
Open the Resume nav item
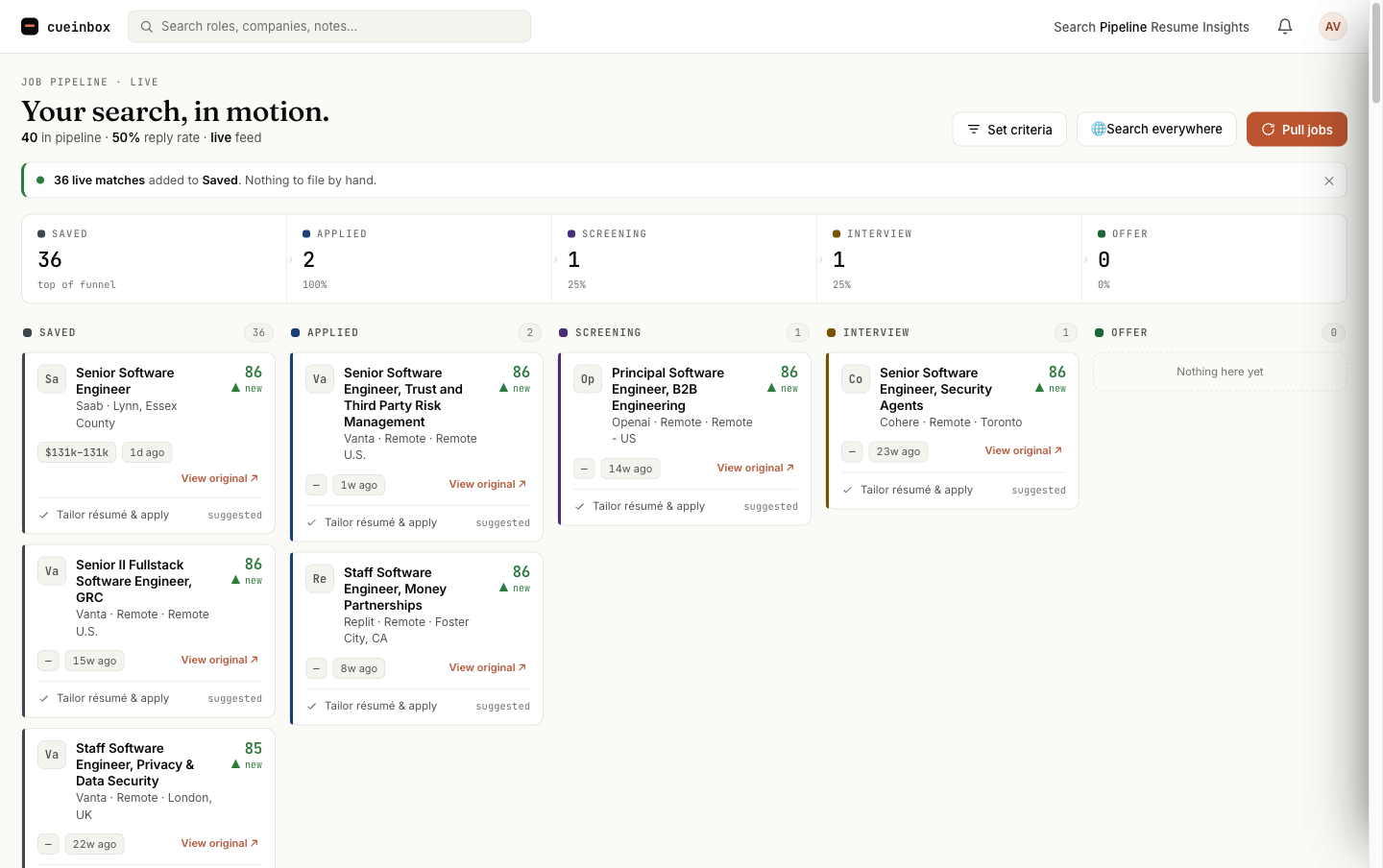1174,27
